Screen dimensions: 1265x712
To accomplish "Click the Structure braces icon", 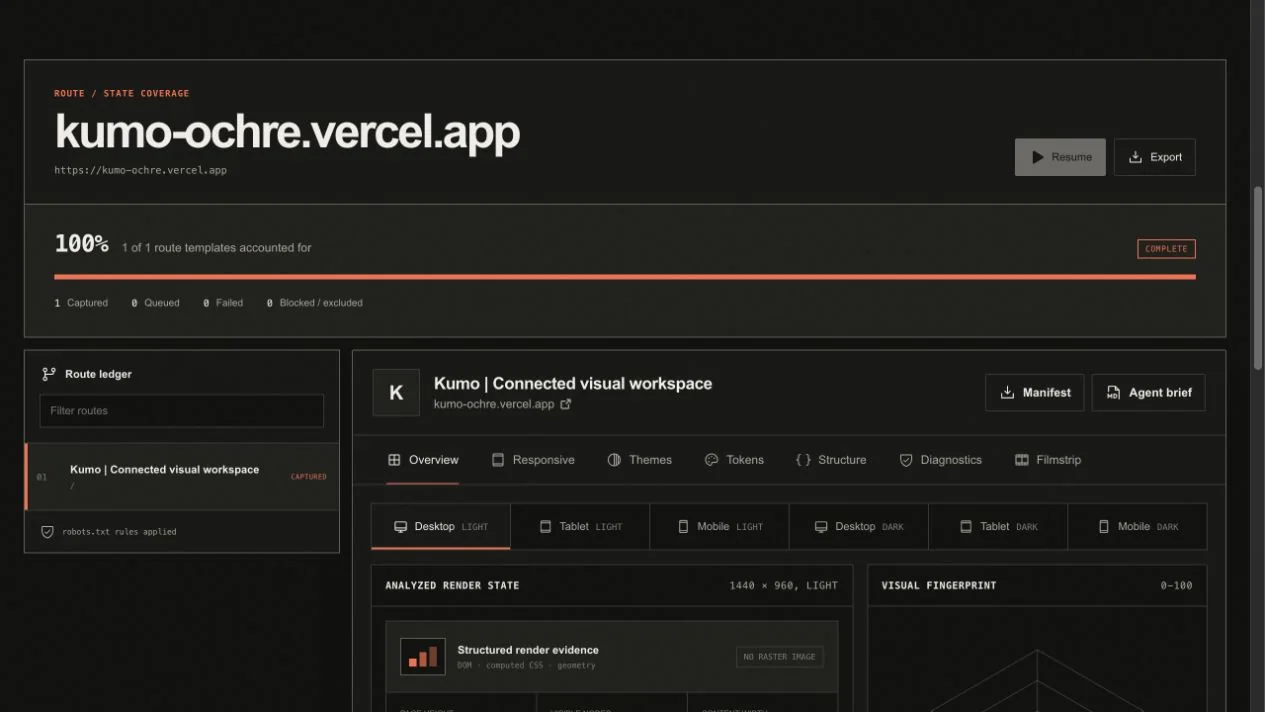I will [803, 460].
